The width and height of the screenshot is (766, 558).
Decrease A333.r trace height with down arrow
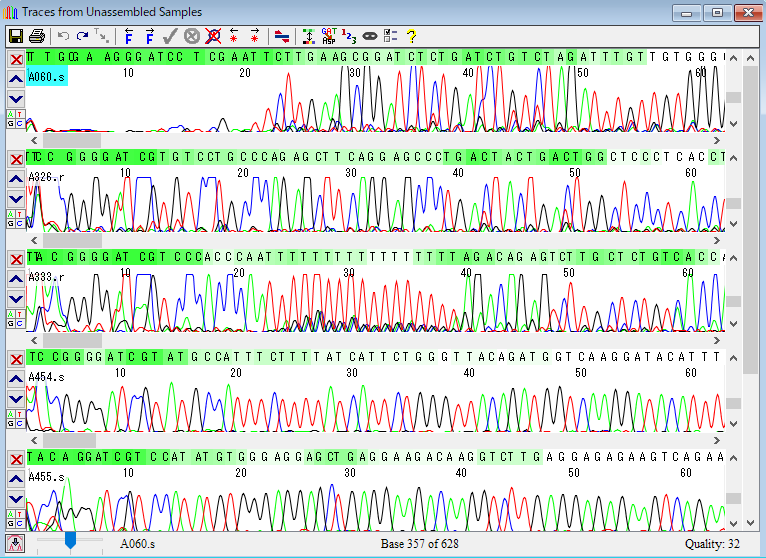[733, 323]
